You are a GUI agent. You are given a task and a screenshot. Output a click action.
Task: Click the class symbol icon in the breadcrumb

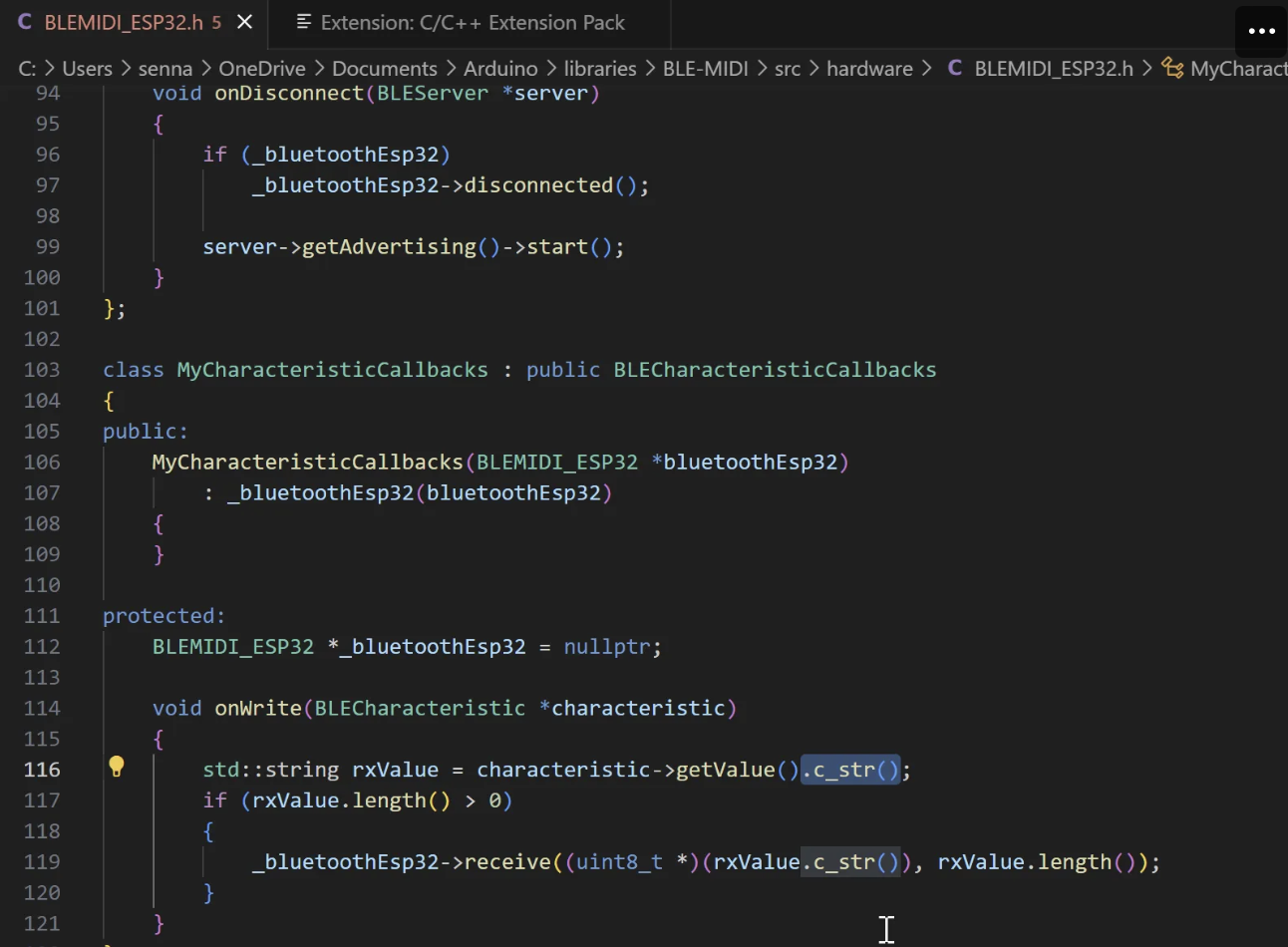tap(1172, 68)
